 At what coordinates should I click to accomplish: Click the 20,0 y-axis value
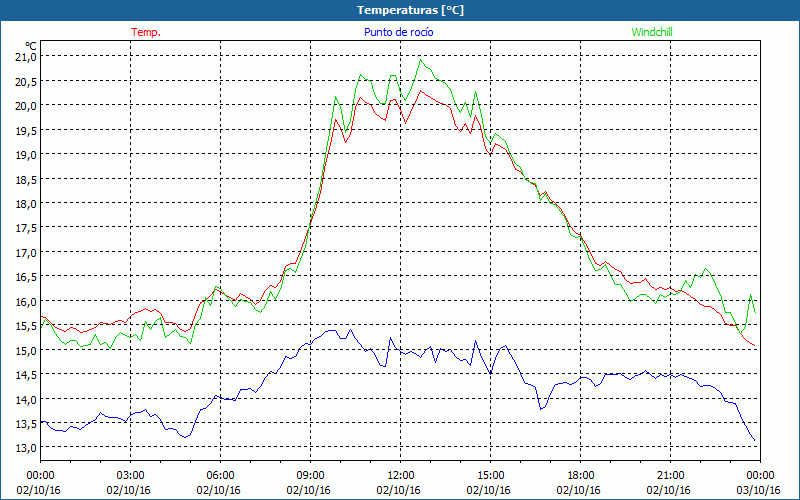click(25, 105)
